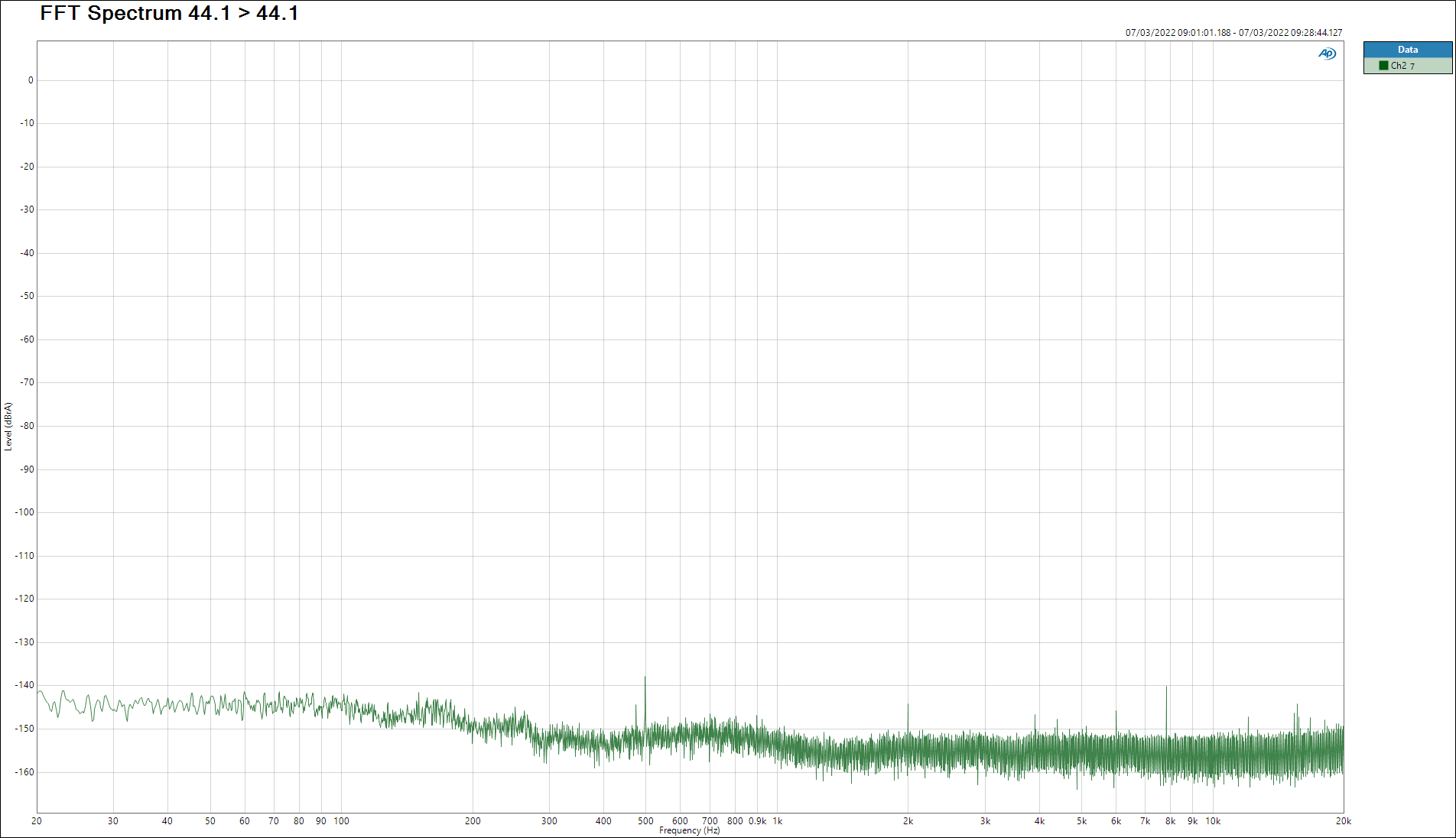Click the 20 Hz frequency axis tick label
This screenshot has height=838, width=1456.
tap(37, 821)
